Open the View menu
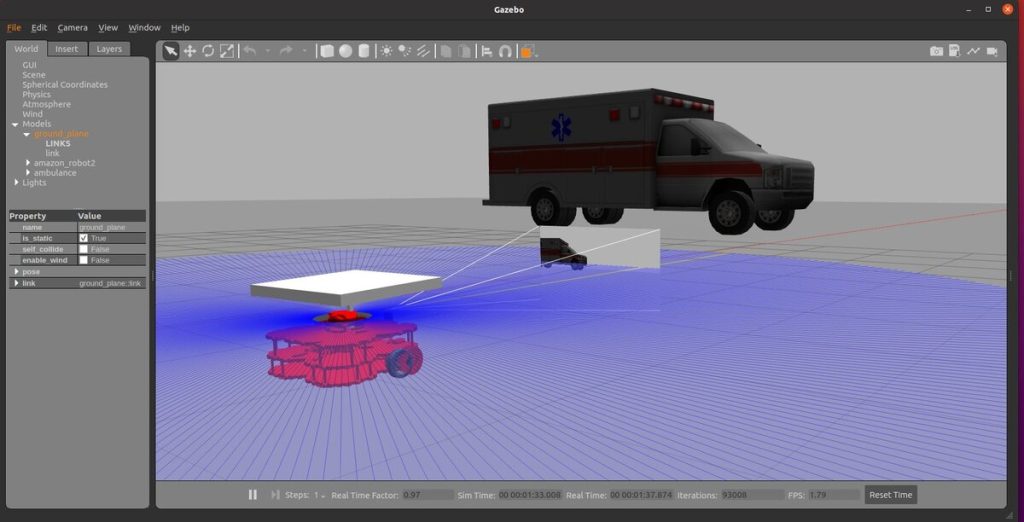 tap(108, 27)
